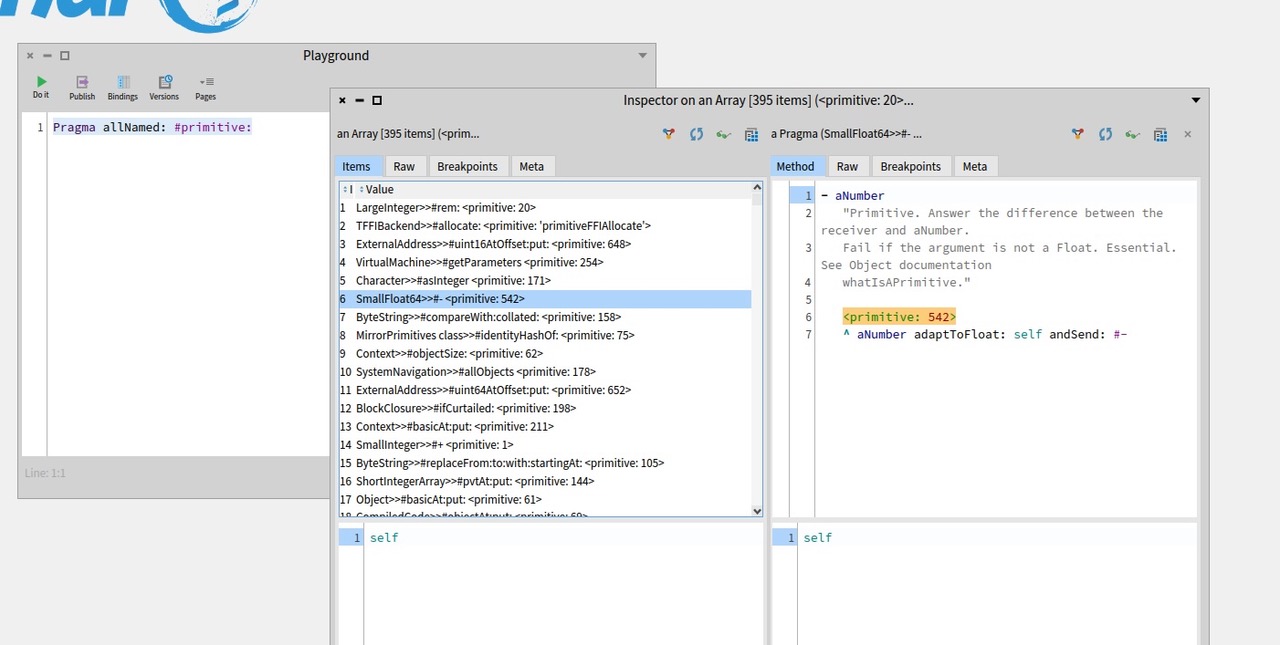Click the items list scrollbar down arrow

point(757,510)
